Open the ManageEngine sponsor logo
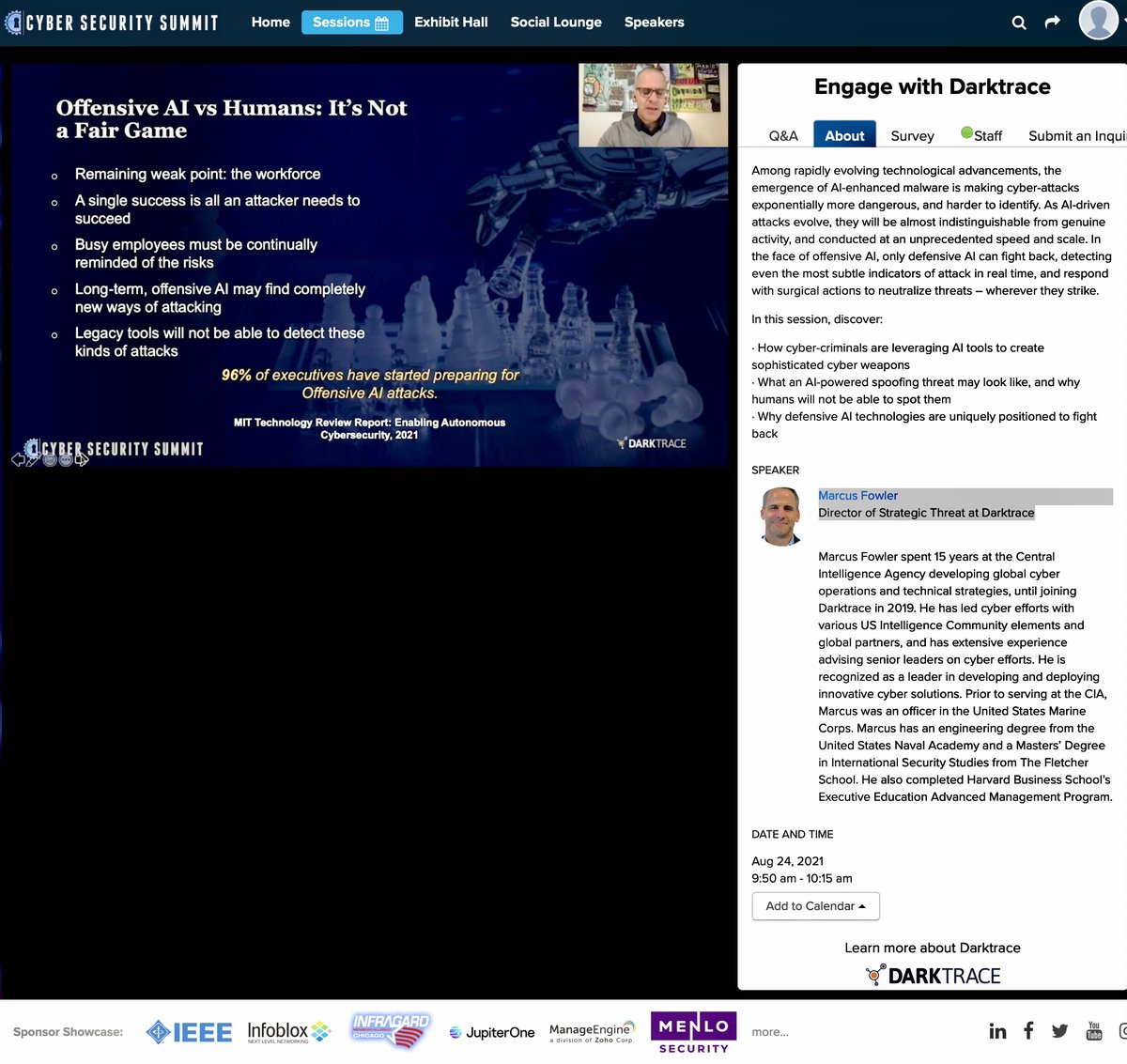 592,1032
